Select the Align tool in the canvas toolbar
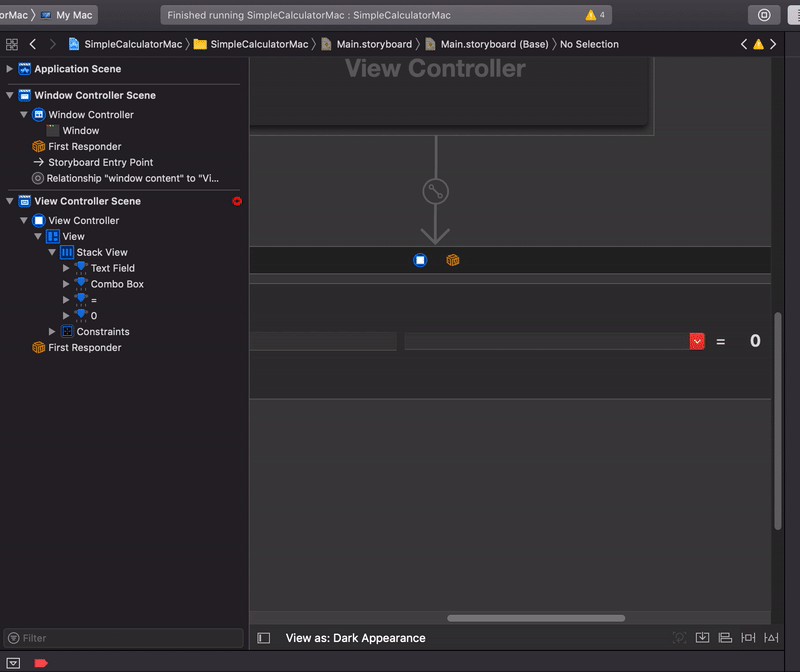The image size is (800, 672). click(725, 637)
